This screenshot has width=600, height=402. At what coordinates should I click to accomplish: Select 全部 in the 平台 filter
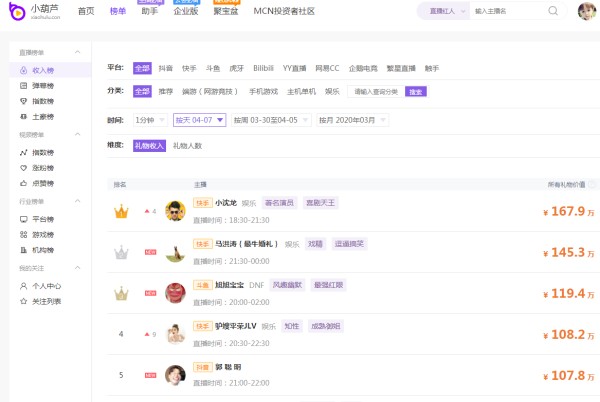(142, 68)
